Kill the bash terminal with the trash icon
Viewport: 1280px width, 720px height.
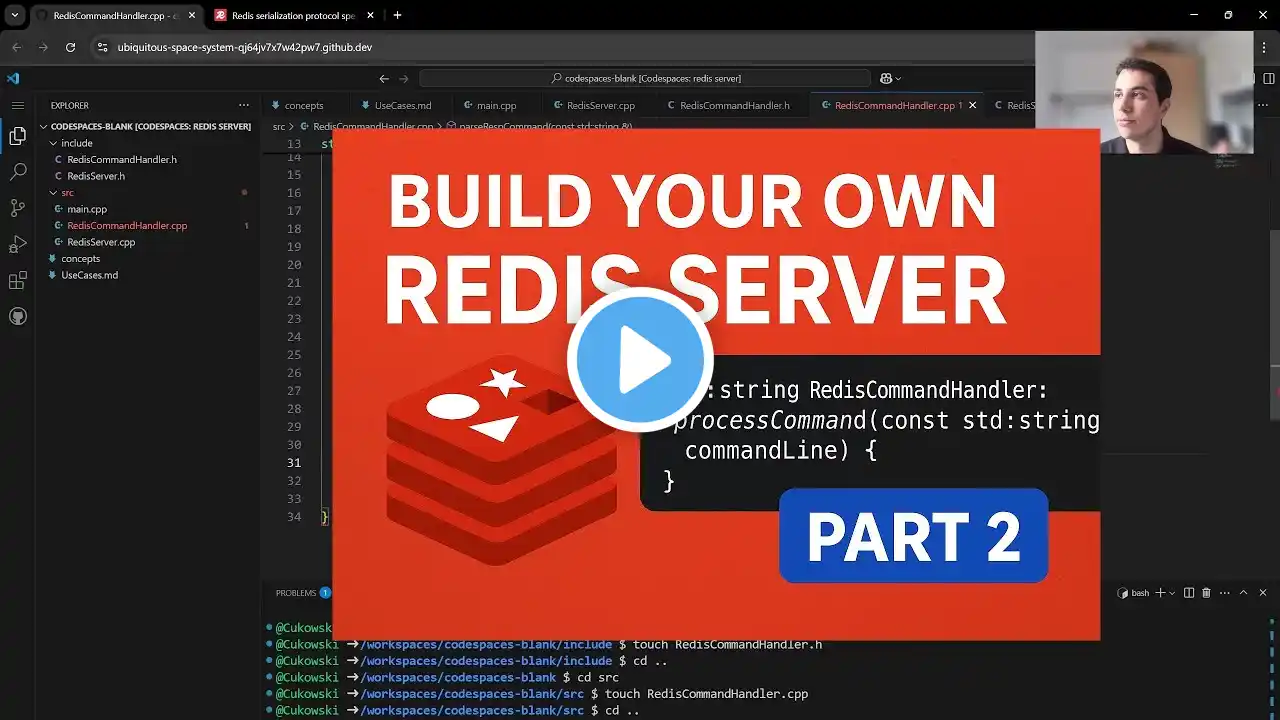pos(1206,593)
